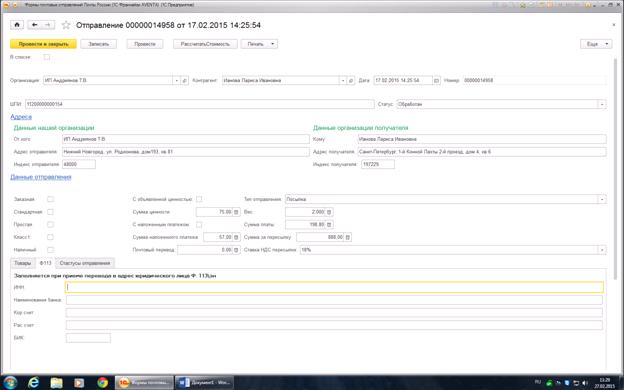Focus the Индекс отправителя field
Image resolution: width=624 pixels, height=390 pixels.
pos(79,164)
